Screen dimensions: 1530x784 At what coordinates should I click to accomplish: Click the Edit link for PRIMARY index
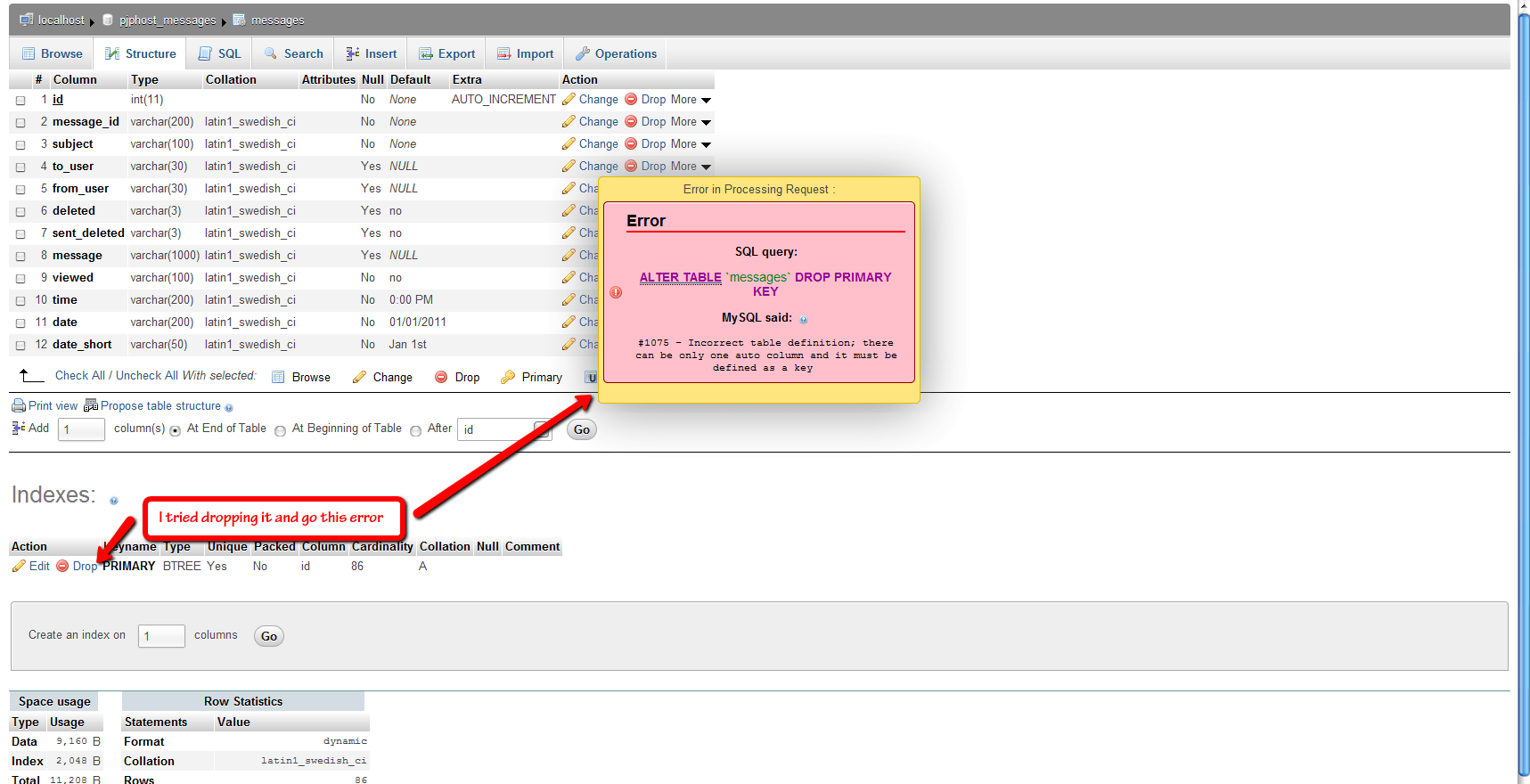39,566
